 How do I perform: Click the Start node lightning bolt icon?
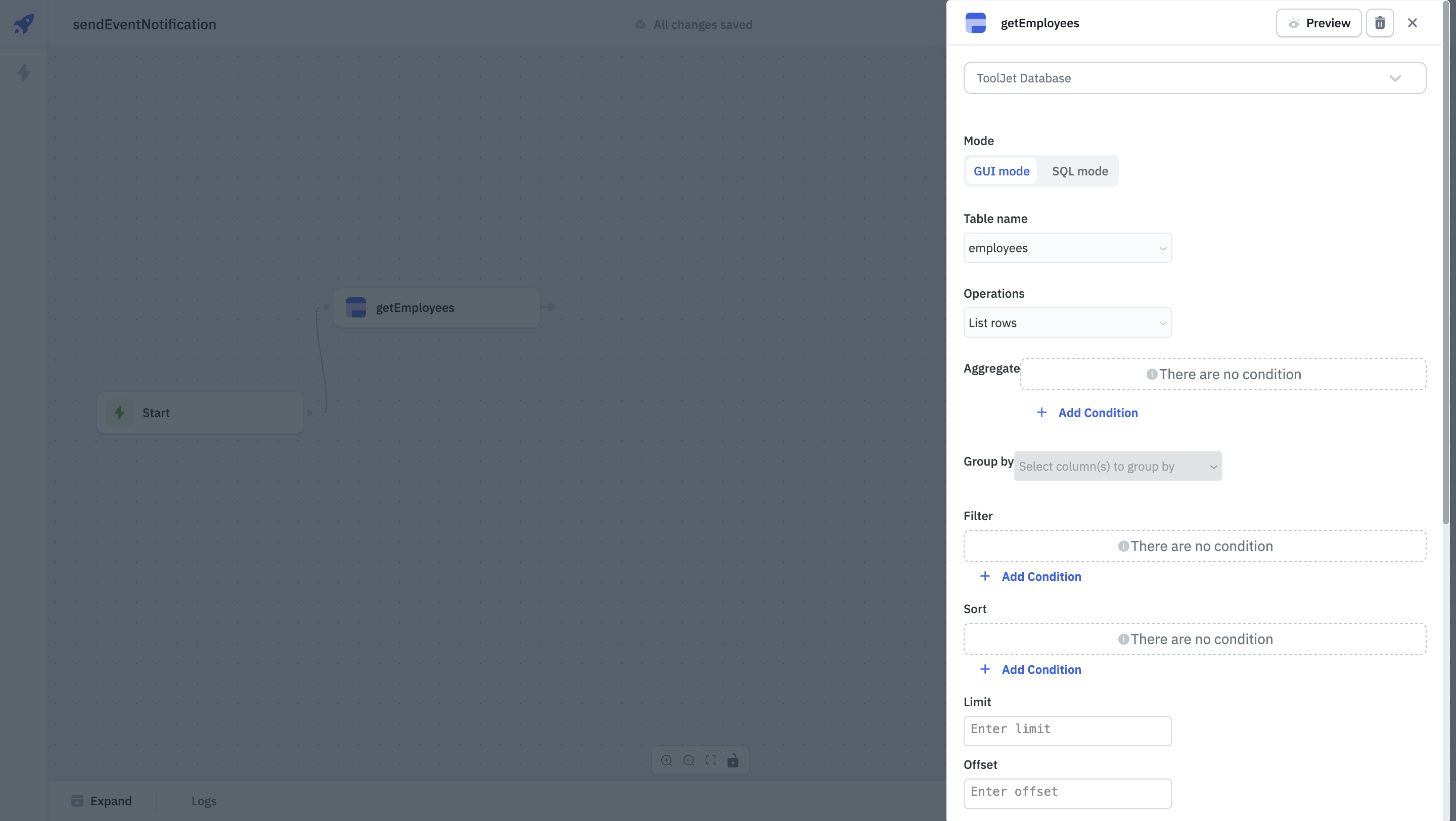click(x=119, y=412)
